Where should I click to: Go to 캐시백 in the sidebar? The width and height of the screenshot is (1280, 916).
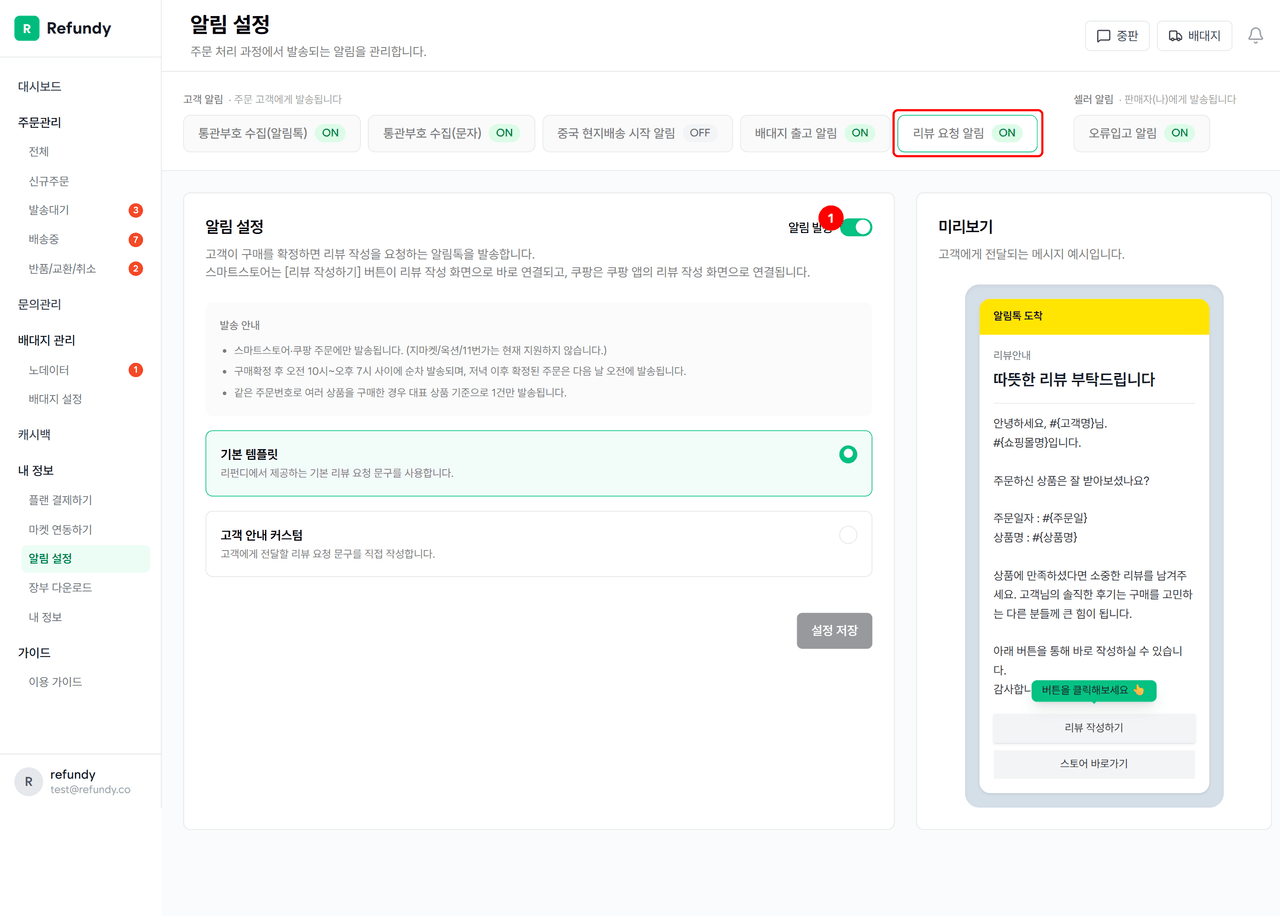click(34, 435)
